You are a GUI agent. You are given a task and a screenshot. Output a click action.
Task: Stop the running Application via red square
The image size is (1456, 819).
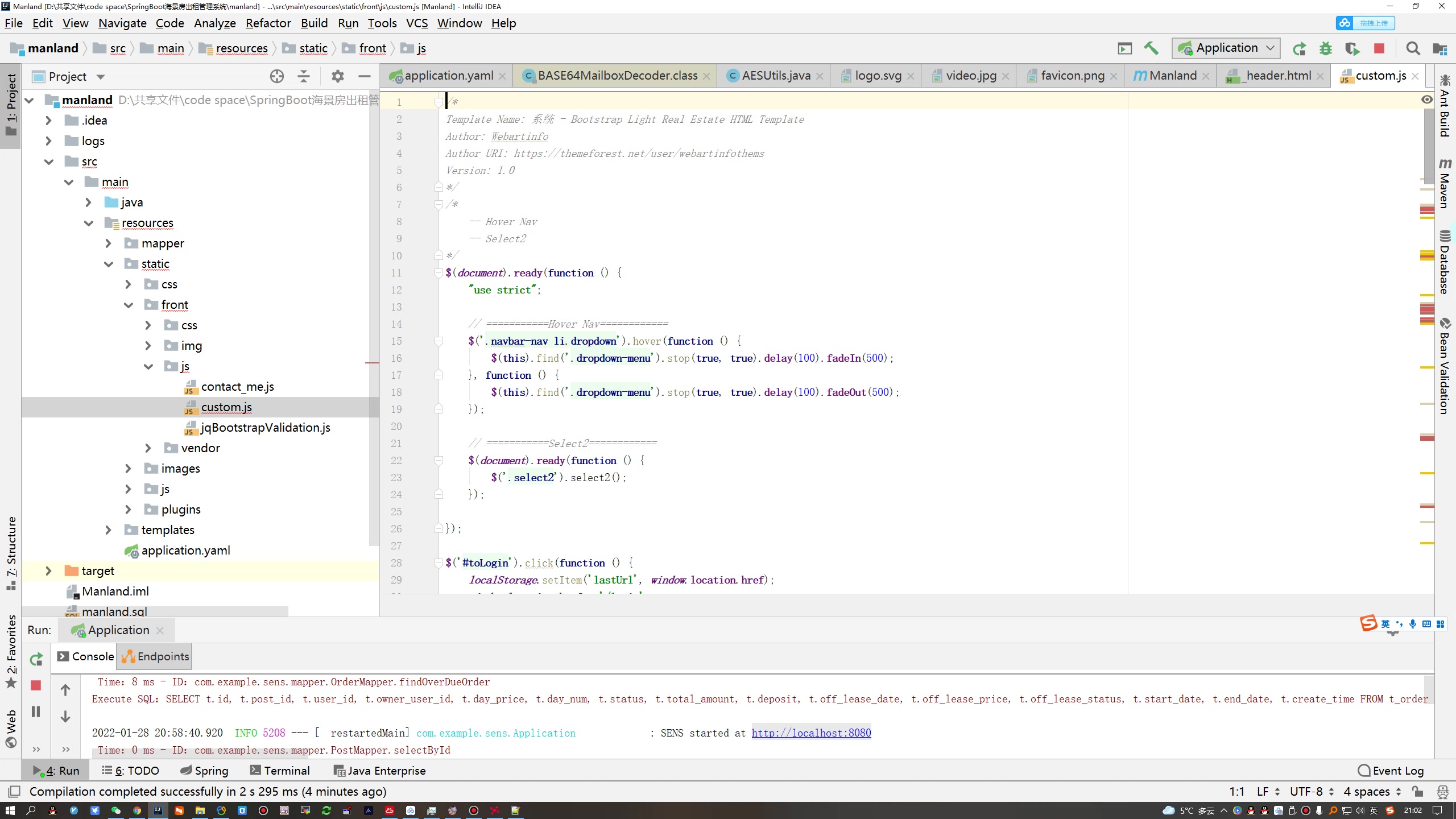coord(1379,48)
